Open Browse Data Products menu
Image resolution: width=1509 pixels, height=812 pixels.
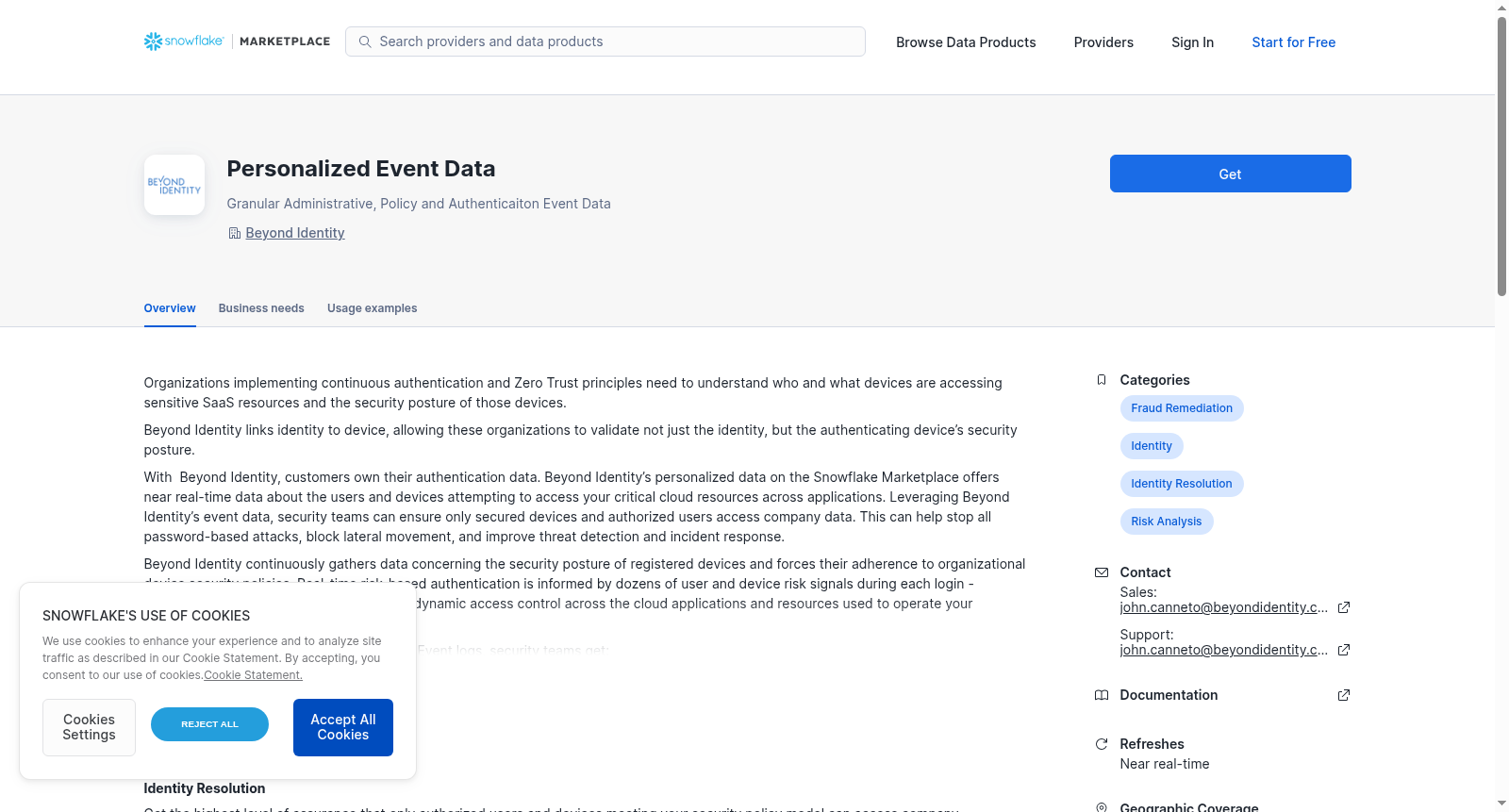tap(966, 42)
